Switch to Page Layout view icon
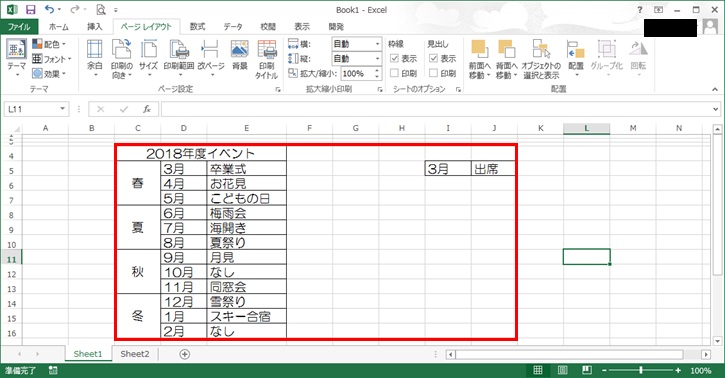 coord(562,370)
